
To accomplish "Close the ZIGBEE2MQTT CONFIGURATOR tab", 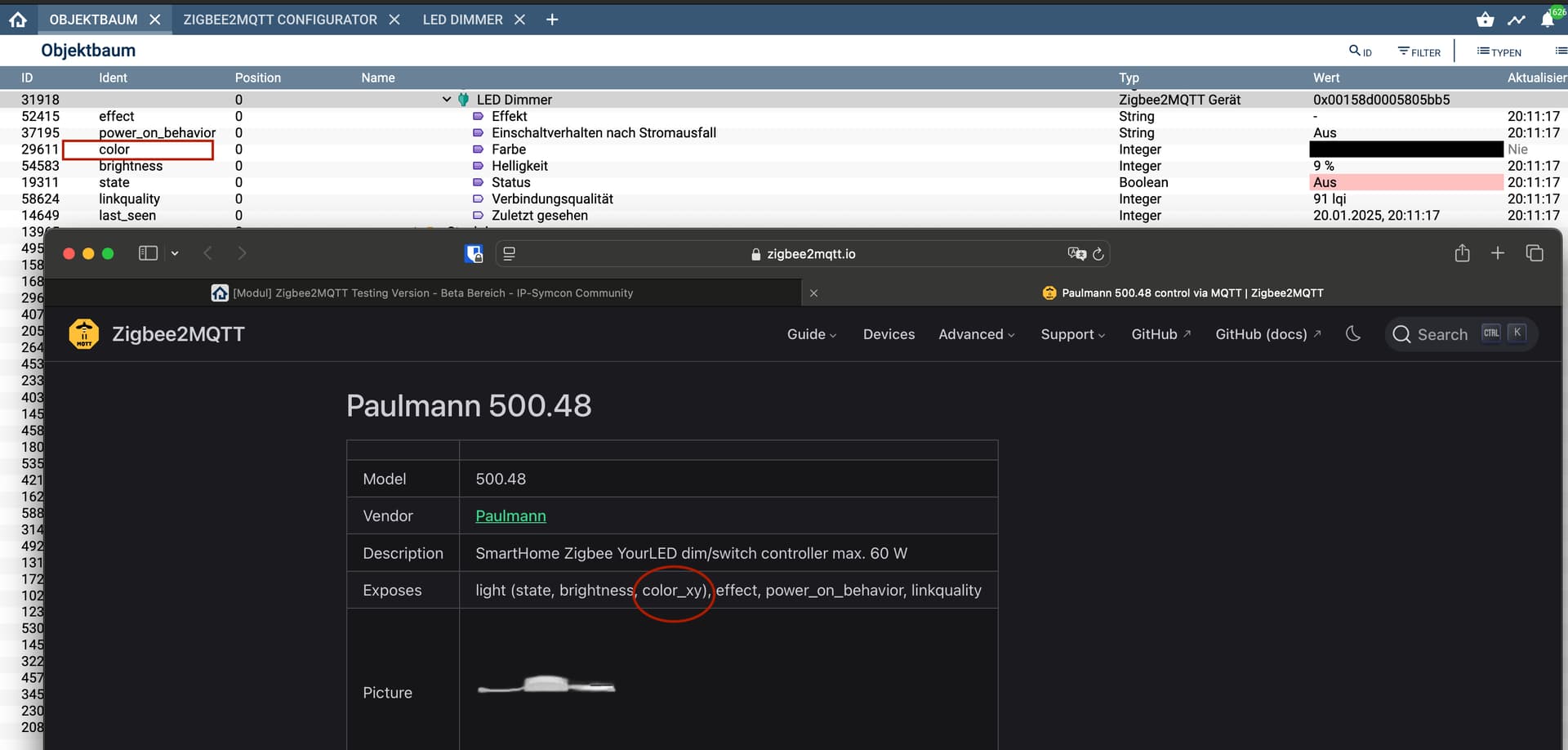I will pos(394,20).
